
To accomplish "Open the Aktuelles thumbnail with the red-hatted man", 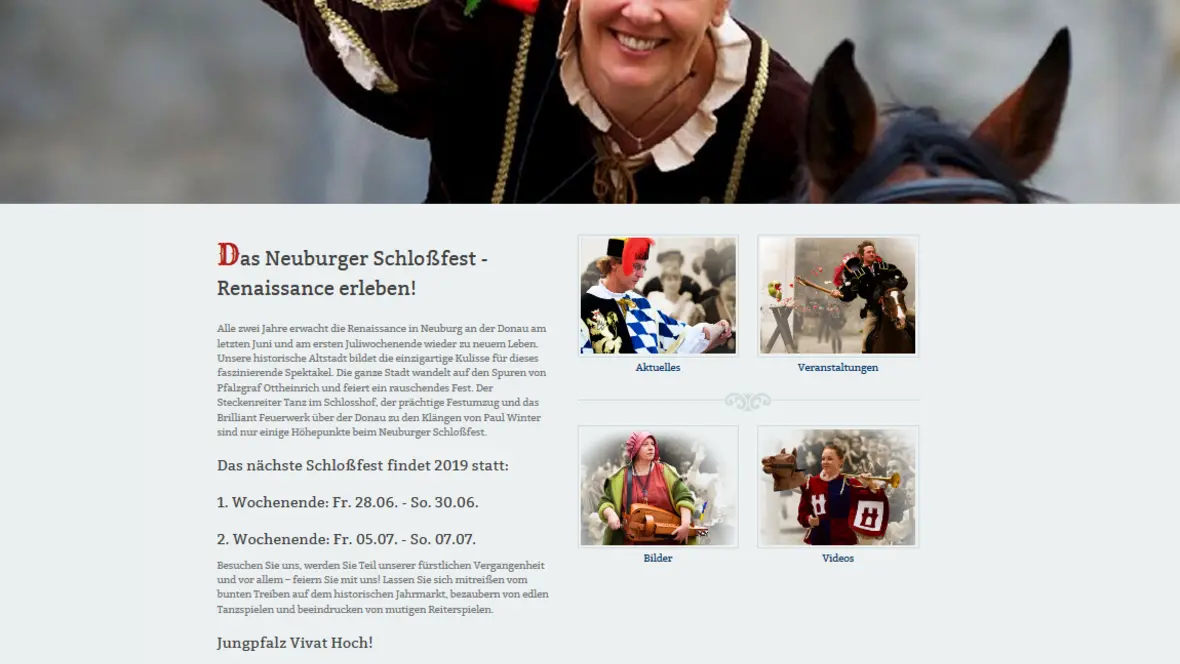I will pyautogui.click(x=658, y=295).
